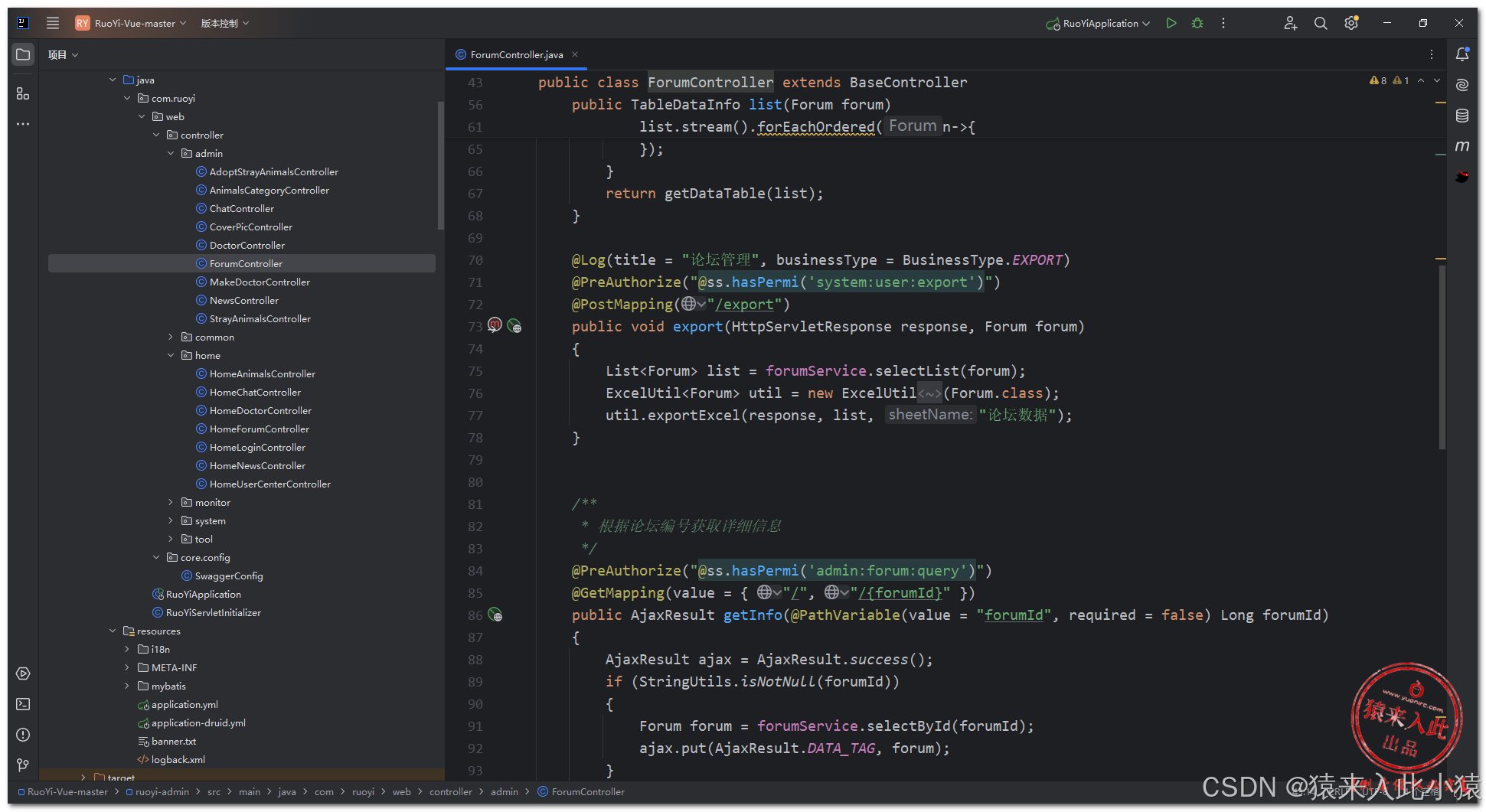Viewport: 1486px width, 812px height.
Task: Open RuoYi-Vue-master project dropdown
Action: (131, 23)
